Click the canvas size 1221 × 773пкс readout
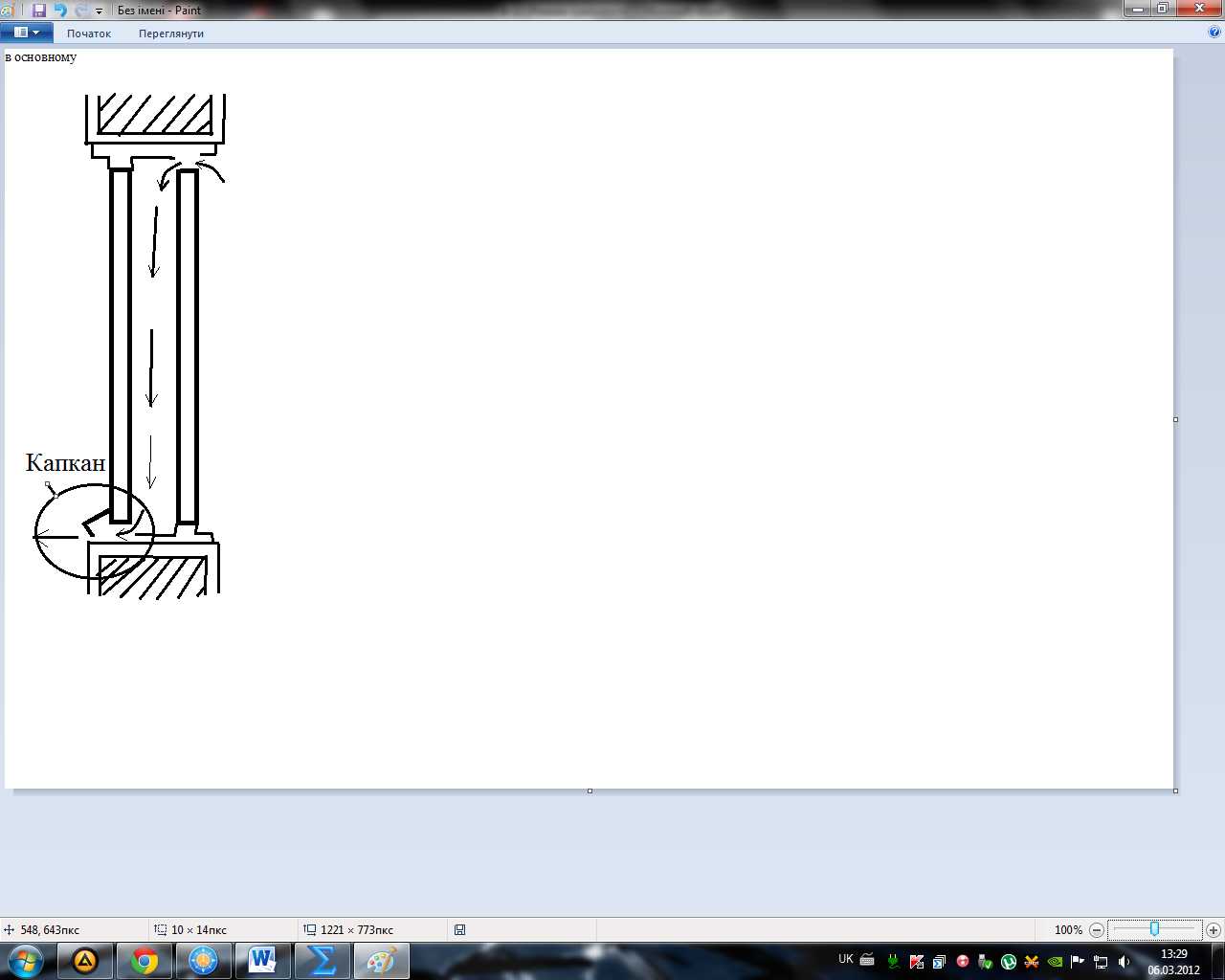 pyautogui.click(x=348, y=930)
